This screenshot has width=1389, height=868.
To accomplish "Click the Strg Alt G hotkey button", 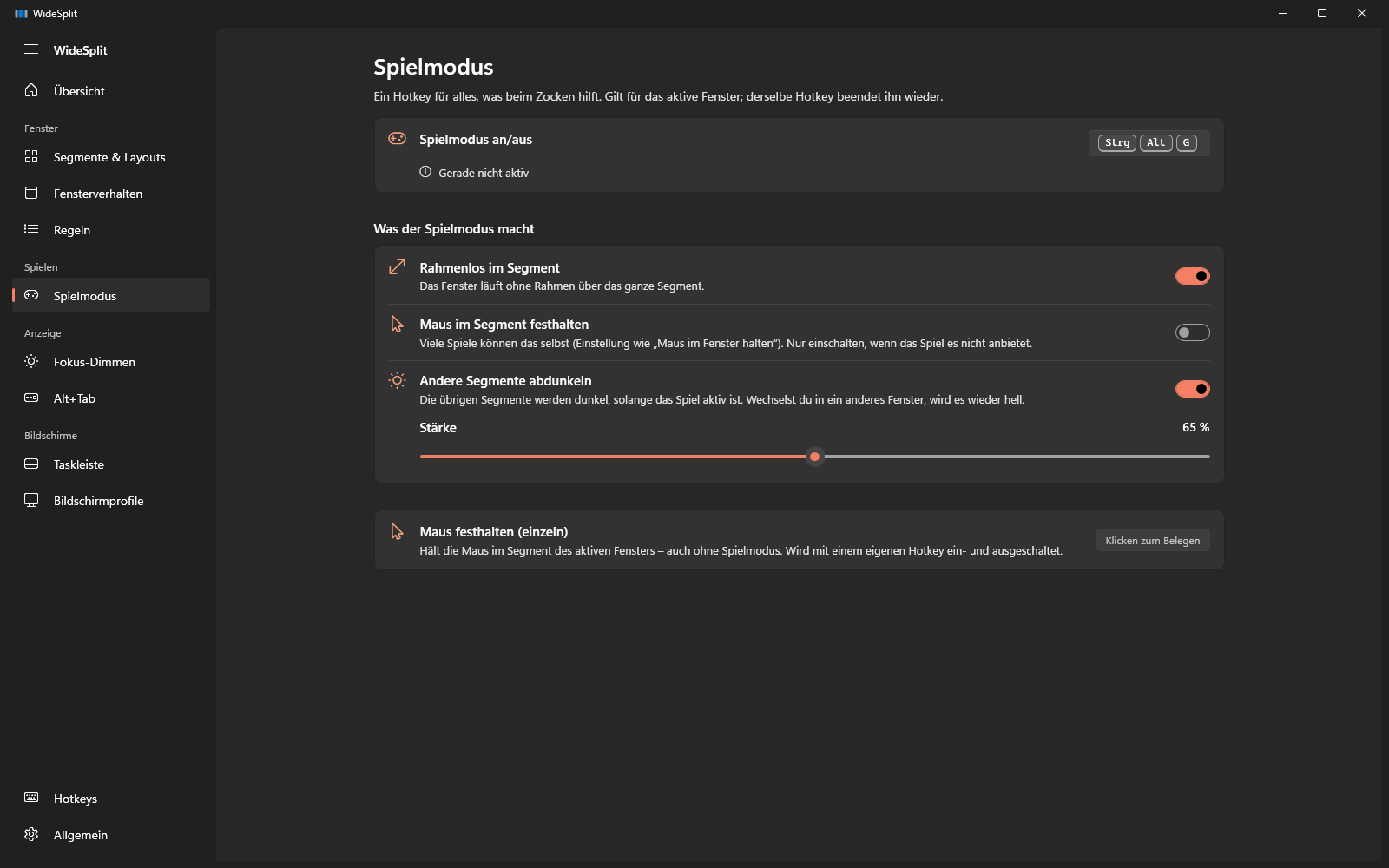I will [x=1149, y=142].
